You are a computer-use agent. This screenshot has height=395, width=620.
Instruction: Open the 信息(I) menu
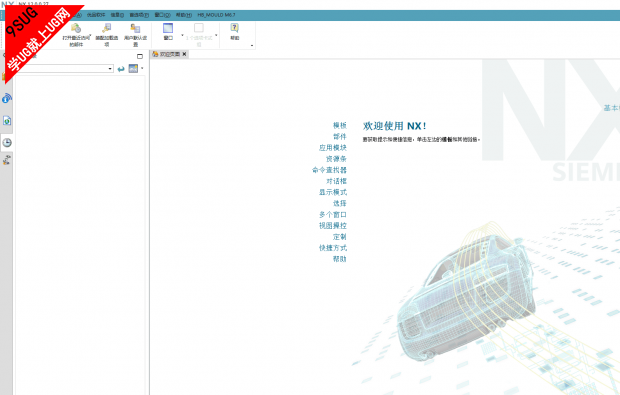(x=117, y=15)
